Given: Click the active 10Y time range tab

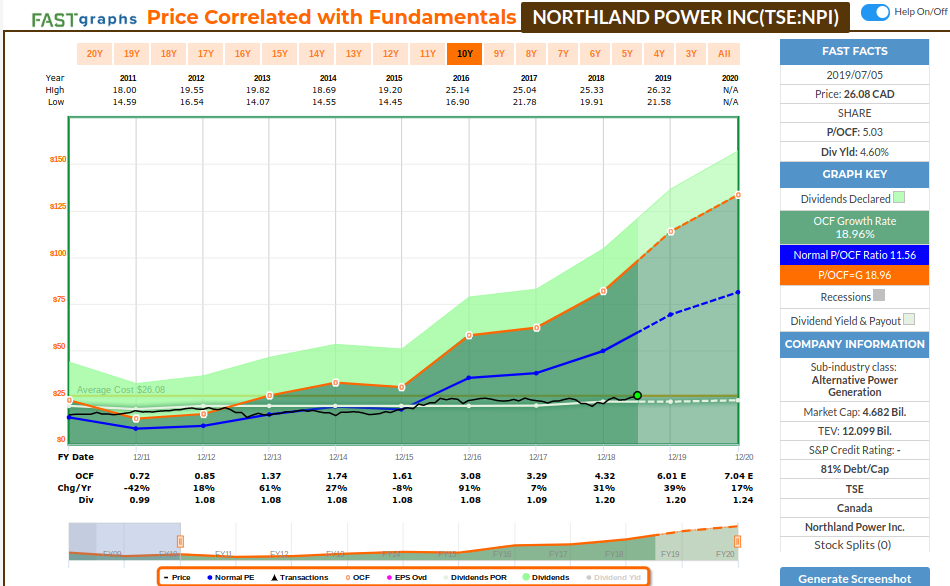Looking at the screenshot, I should click(x=465, y=54).
